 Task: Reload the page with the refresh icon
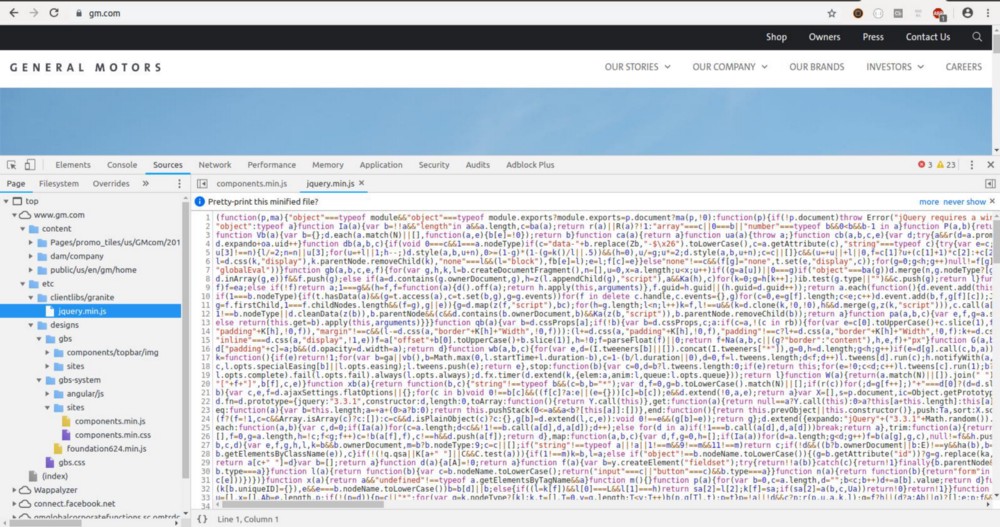(x=54, y=13)
